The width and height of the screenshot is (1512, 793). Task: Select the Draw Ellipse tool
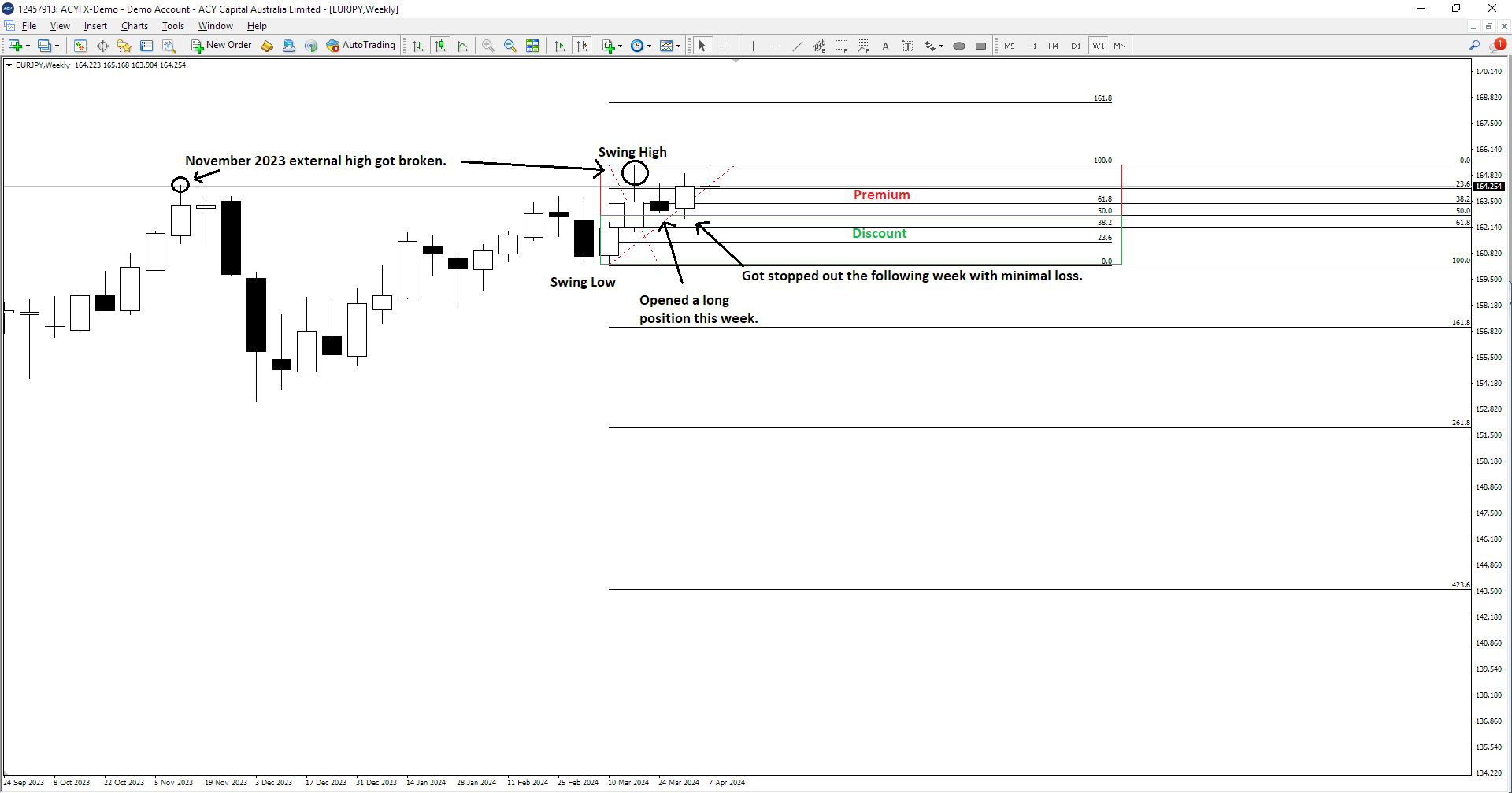(x=958, y=46)
